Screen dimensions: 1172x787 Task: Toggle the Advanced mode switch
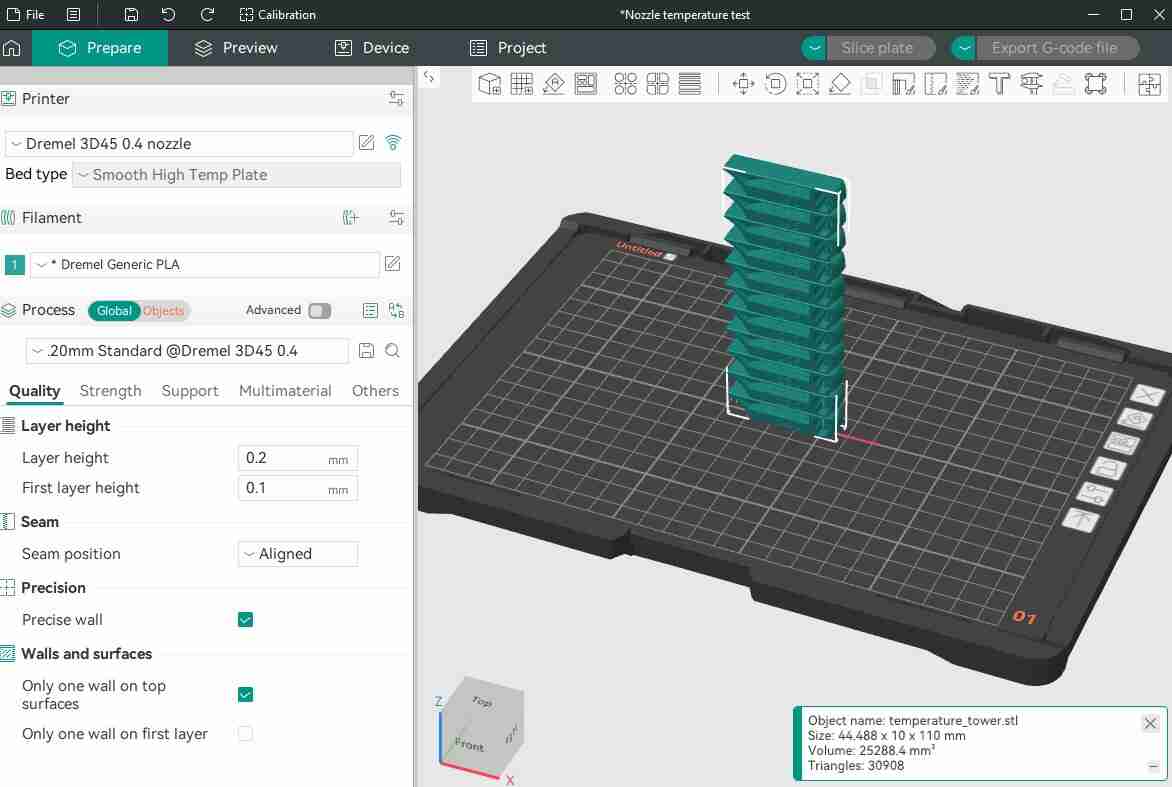click(x=320, y=310)
